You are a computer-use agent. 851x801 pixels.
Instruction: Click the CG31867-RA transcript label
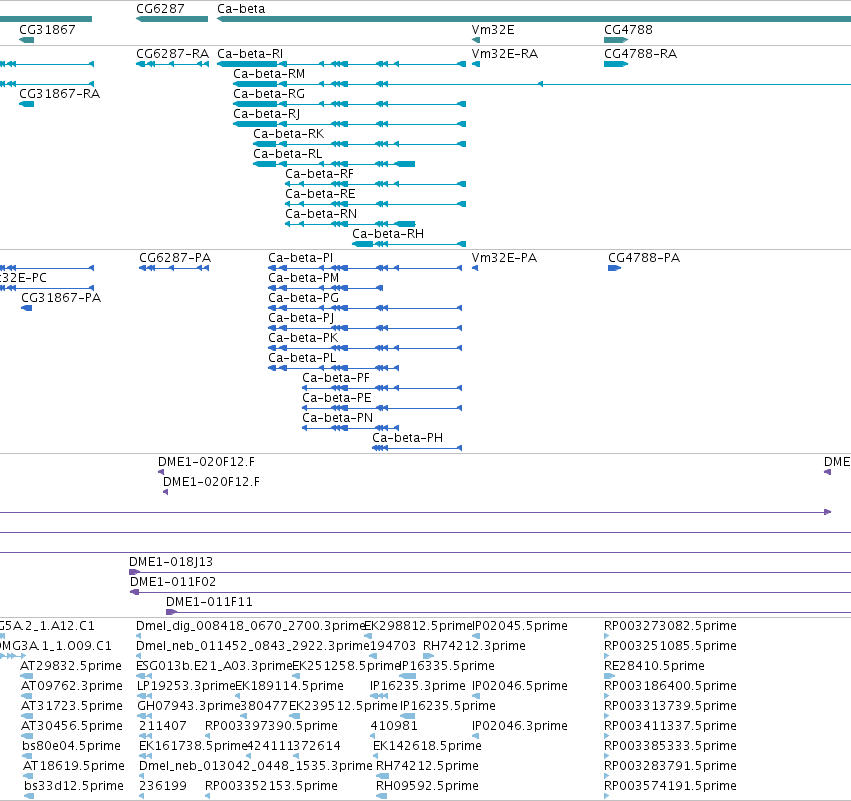pos(60,93)
